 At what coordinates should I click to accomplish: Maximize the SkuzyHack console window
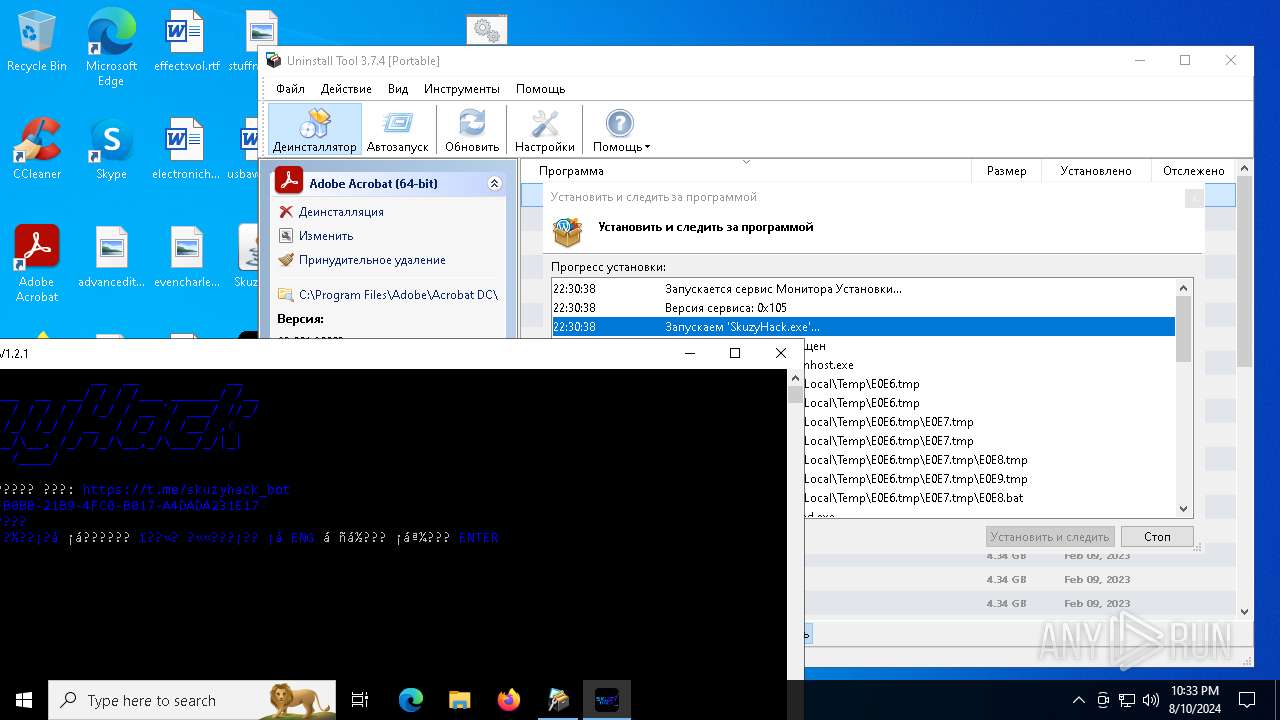coord(735,353)
